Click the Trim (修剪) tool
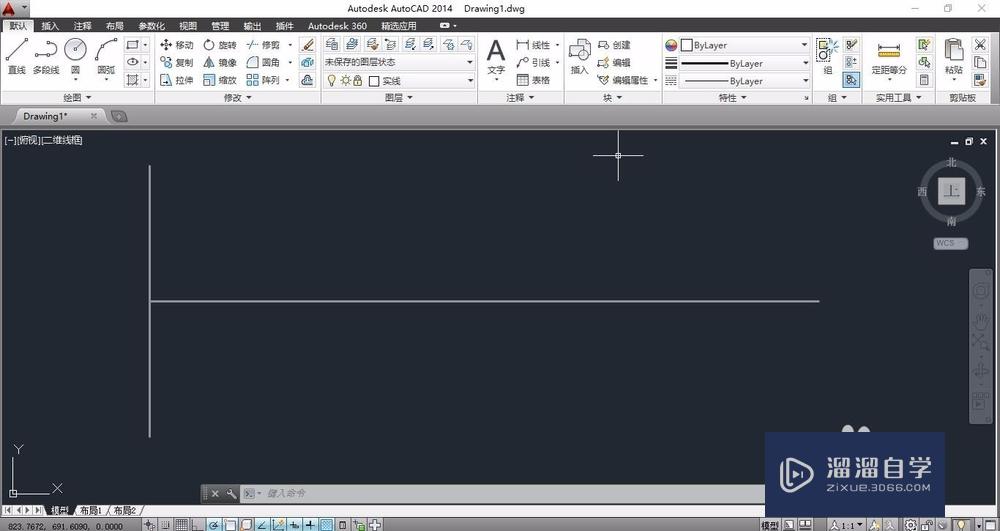Viewport: 1000px width, 531px height. (263, 45)
